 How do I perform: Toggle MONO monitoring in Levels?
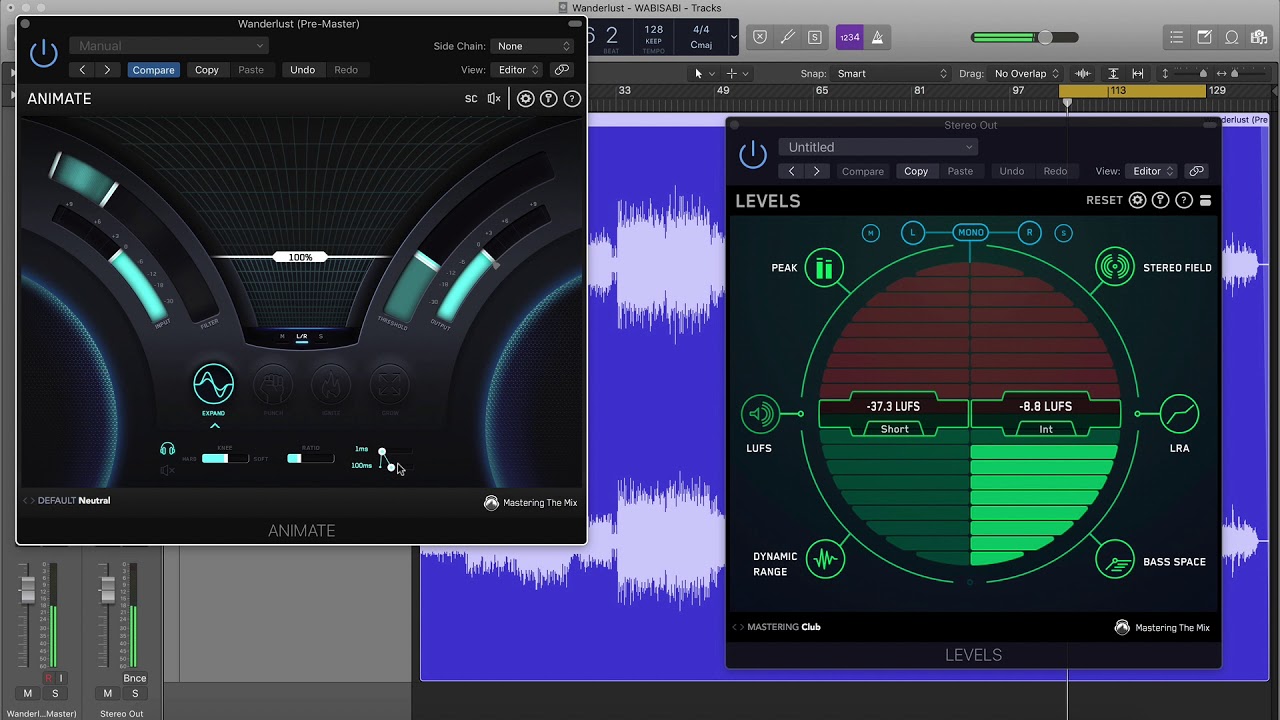971,232
